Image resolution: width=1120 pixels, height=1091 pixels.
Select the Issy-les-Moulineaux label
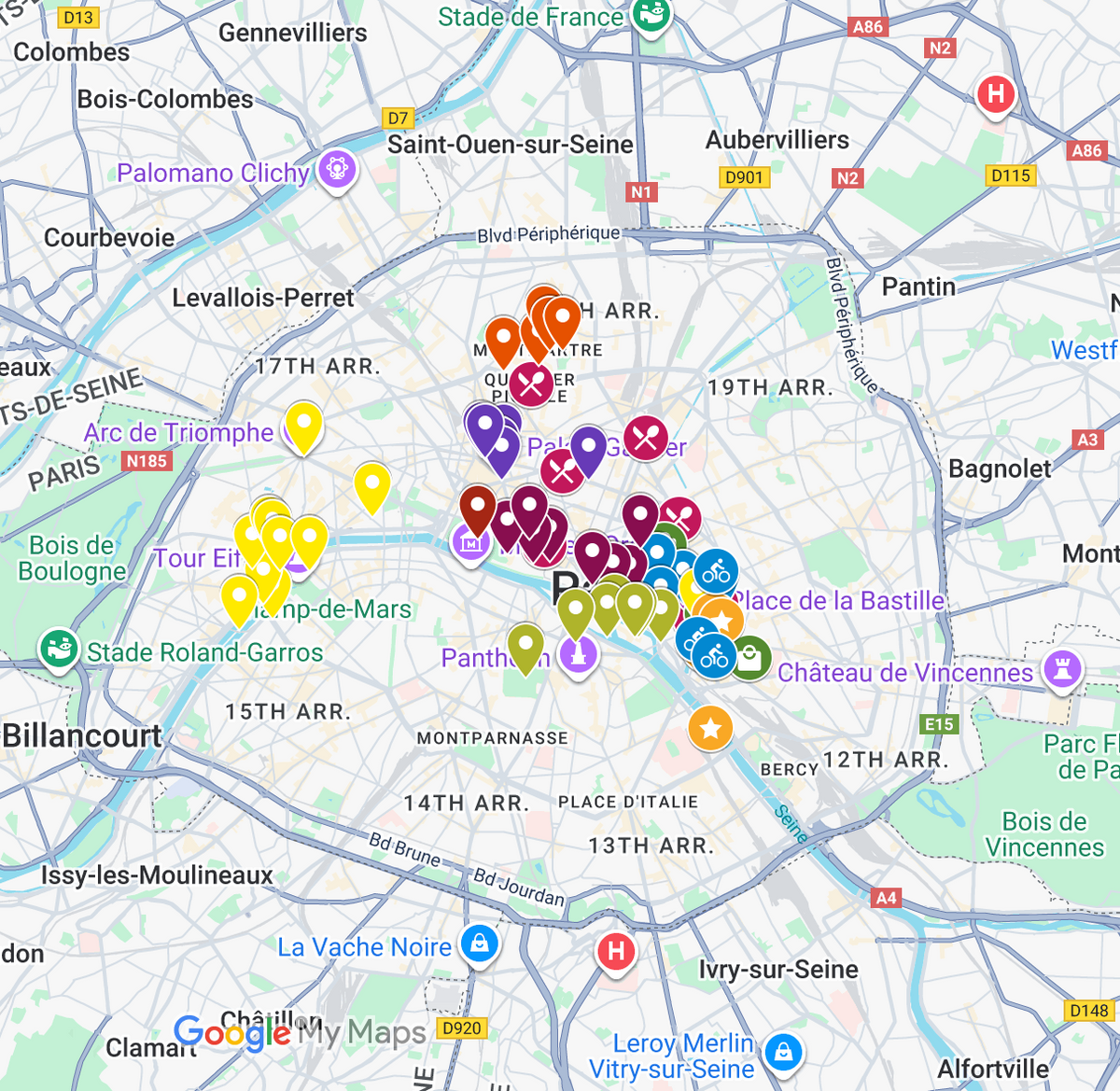[x=157, y=875]
